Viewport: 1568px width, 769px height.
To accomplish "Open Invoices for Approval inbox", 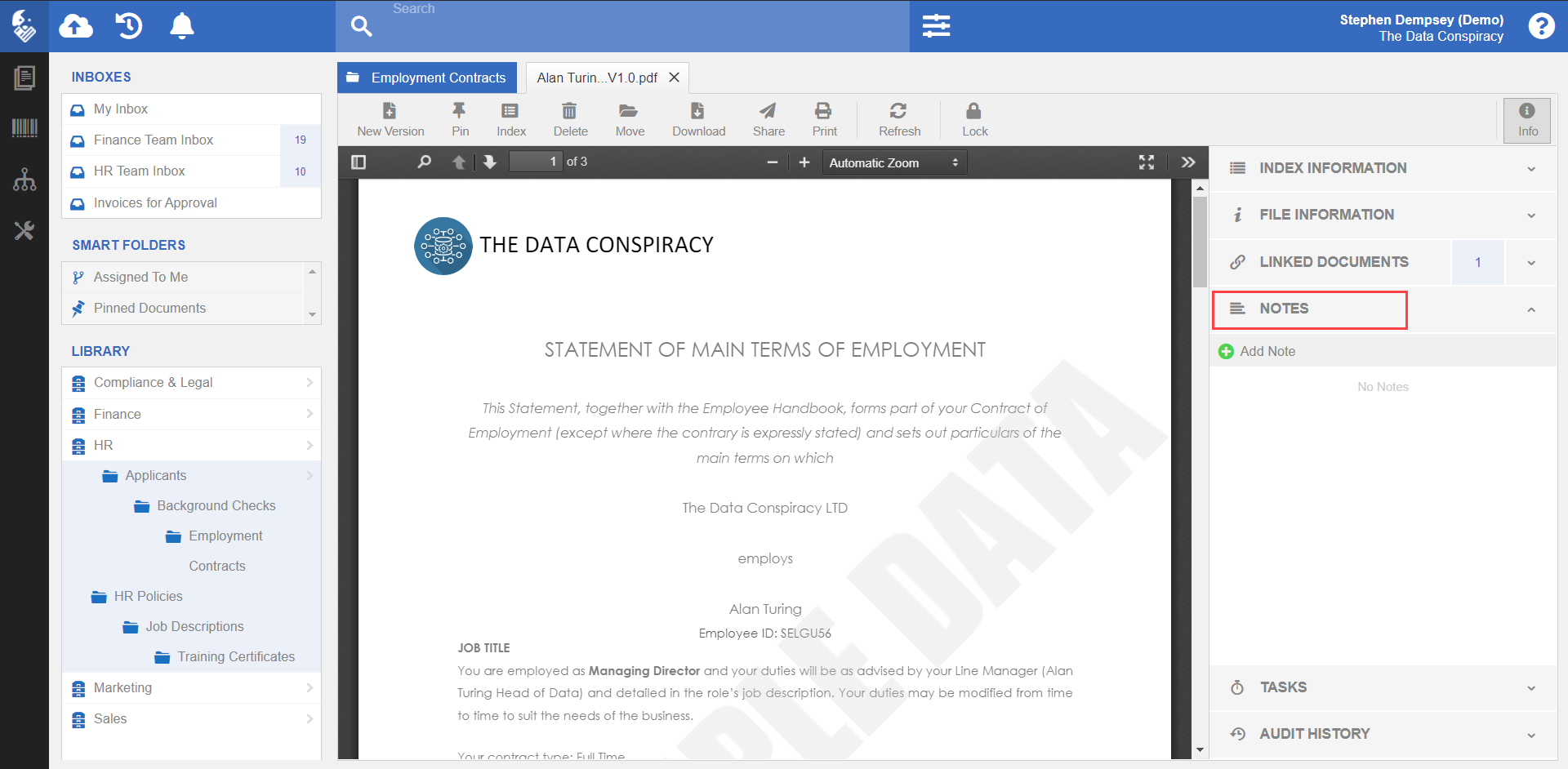I will click(191, 202).
